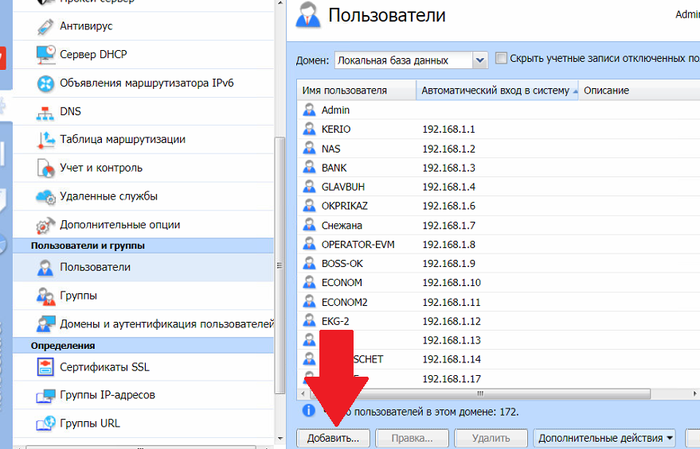
Task: Click IP address 192.168.1.14
Action: [x=451, y=359]
